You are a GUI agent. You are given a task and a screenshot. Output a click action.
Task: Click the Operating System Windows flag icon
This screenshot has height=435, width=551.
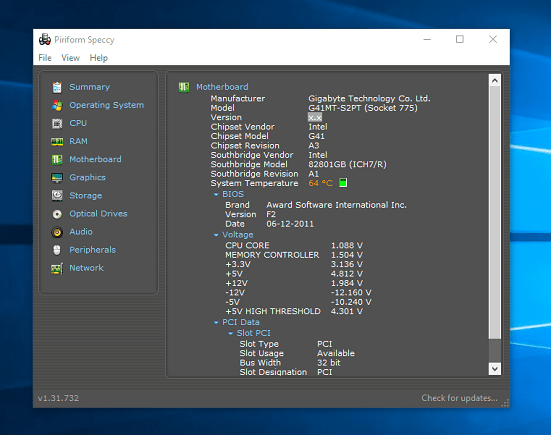pos(57,105)
